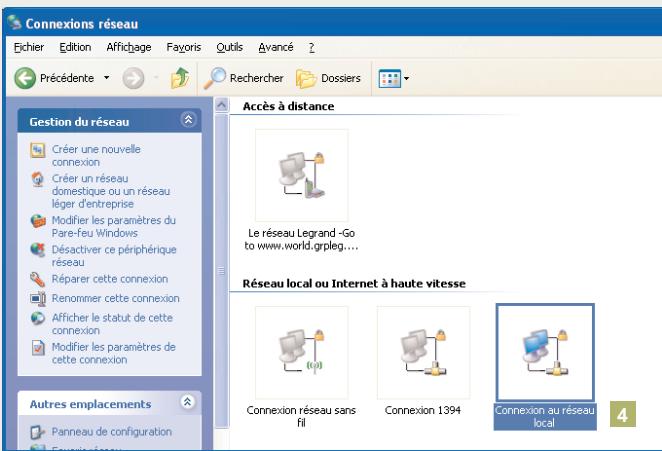Click Modifier les paramètres de cette connexion
This screenshot has height=451, width=662.
click(114, 353)
